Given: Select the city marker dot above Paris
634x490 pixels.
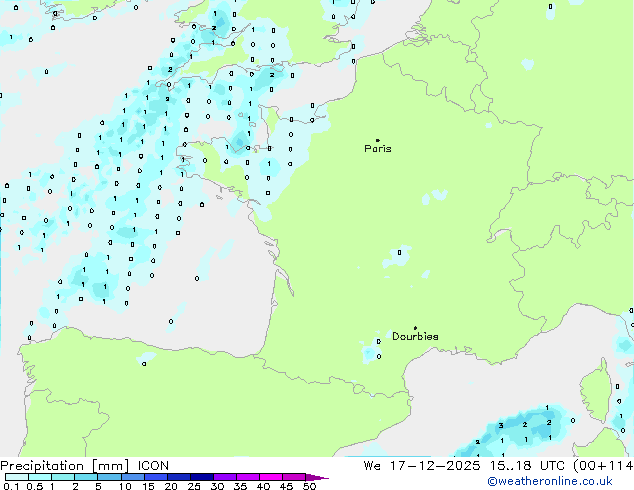Looking at the screenshot, I should pos(378,140).
